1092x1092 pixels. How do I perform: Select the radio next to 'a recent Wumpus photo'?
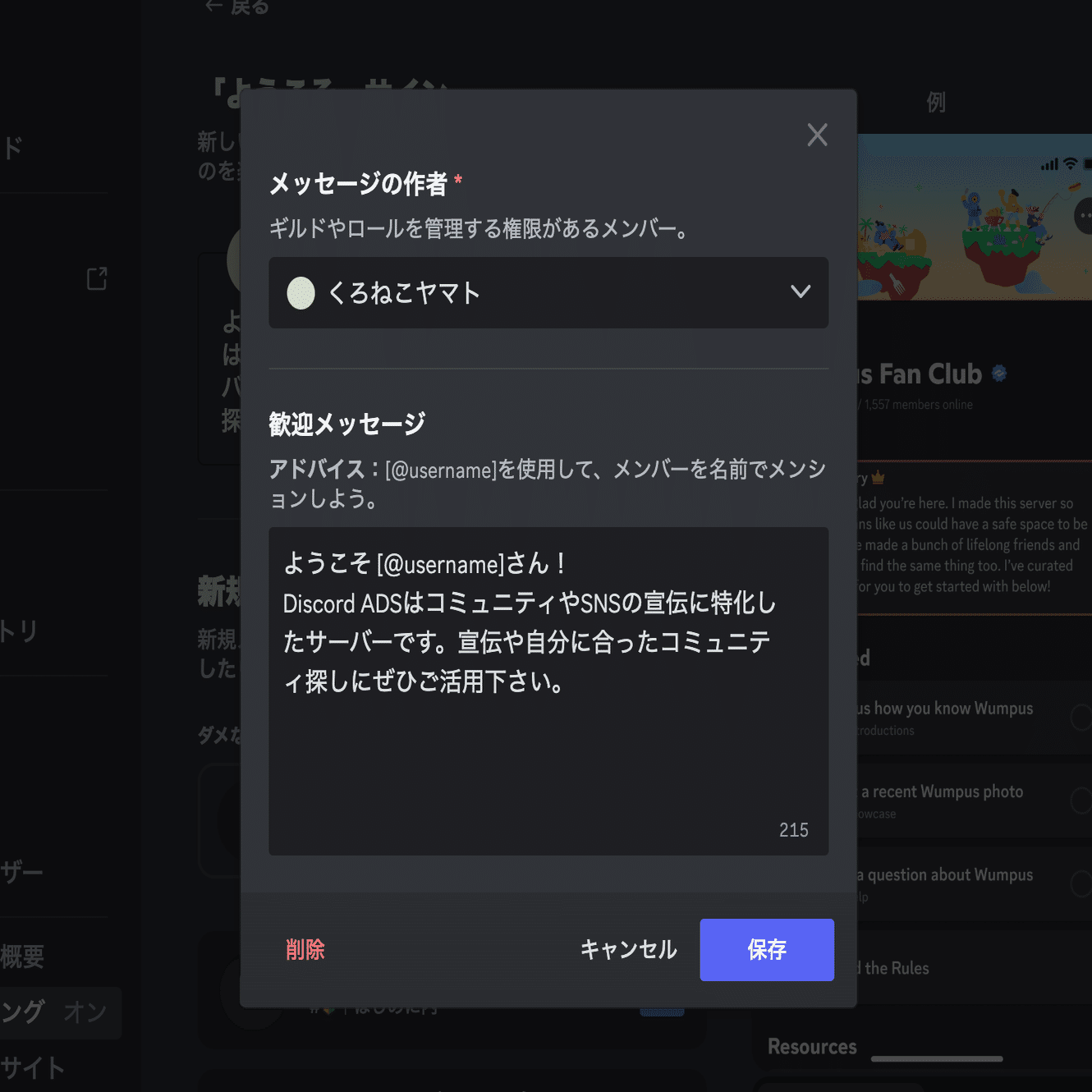[x=1081, y=801]
